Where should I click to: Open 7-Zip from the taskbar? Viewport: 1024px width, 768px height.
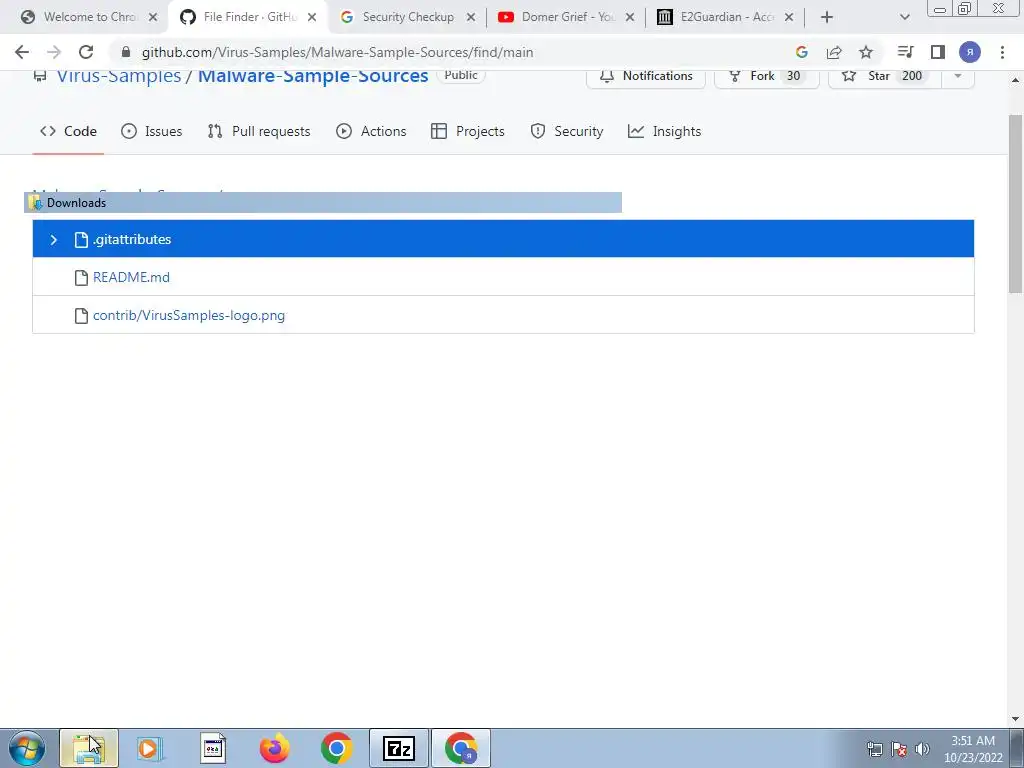399,748
